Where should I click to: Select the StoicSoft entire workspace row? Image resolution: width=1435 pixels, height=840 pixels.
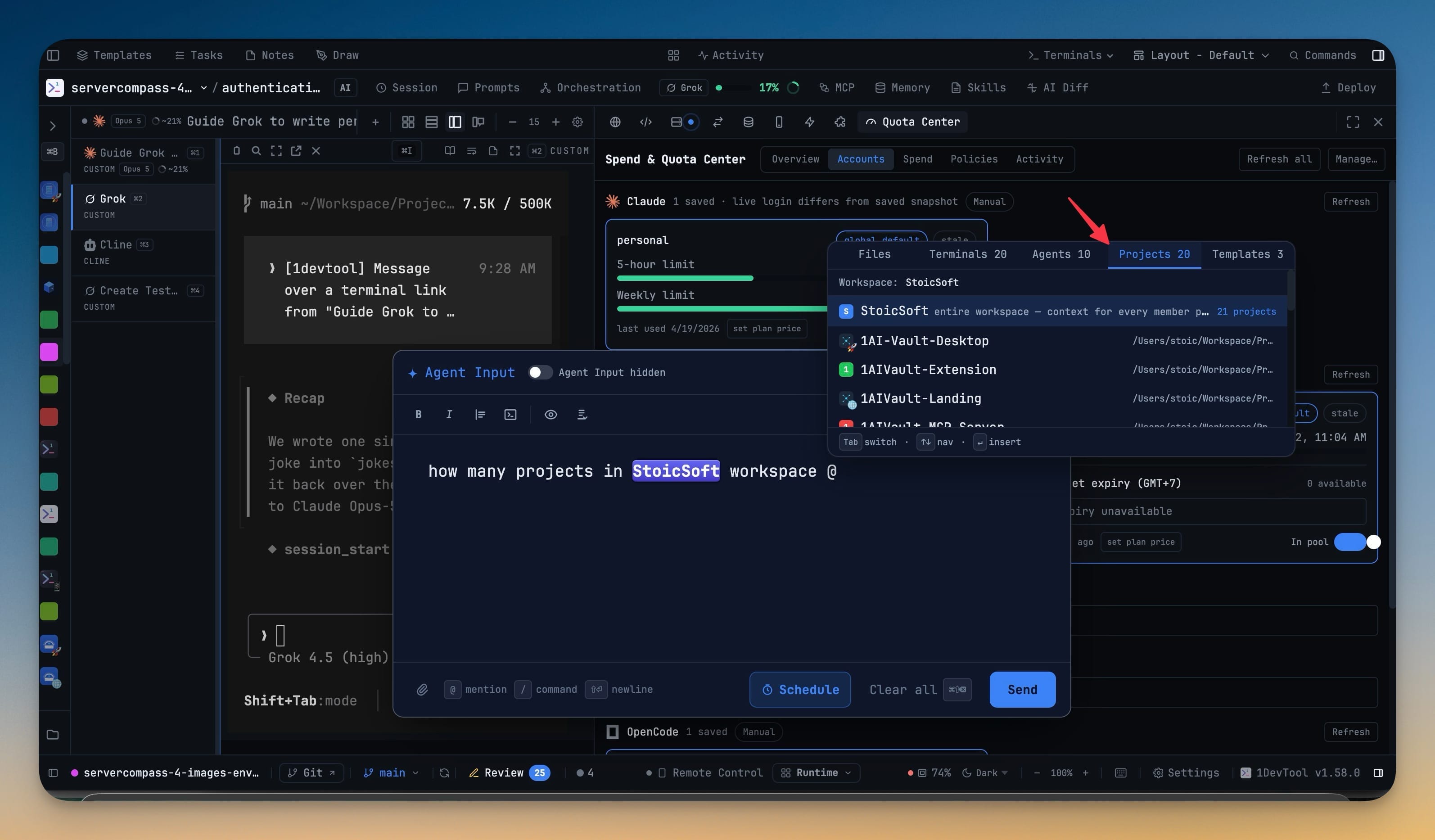(1057, 311)
